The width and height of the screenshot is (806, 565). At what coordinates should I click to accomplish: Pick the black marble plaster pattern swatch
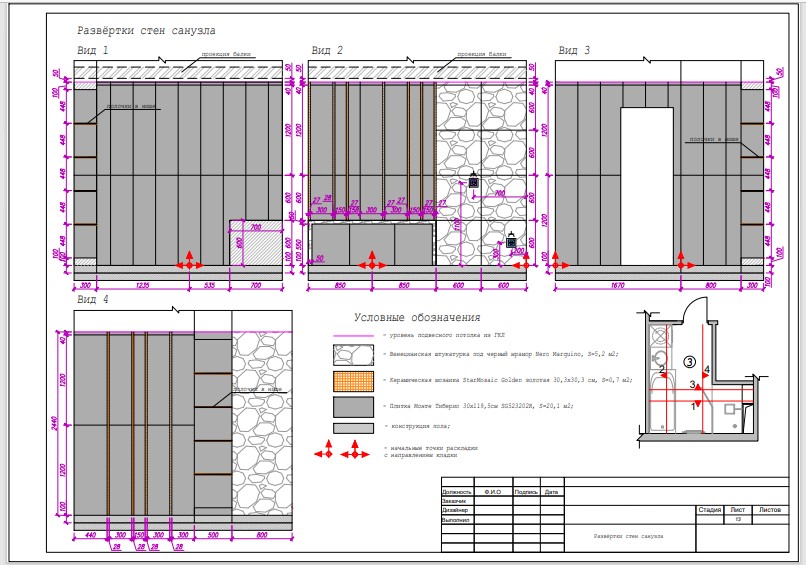pyautogui.click(x=353, y=355)
